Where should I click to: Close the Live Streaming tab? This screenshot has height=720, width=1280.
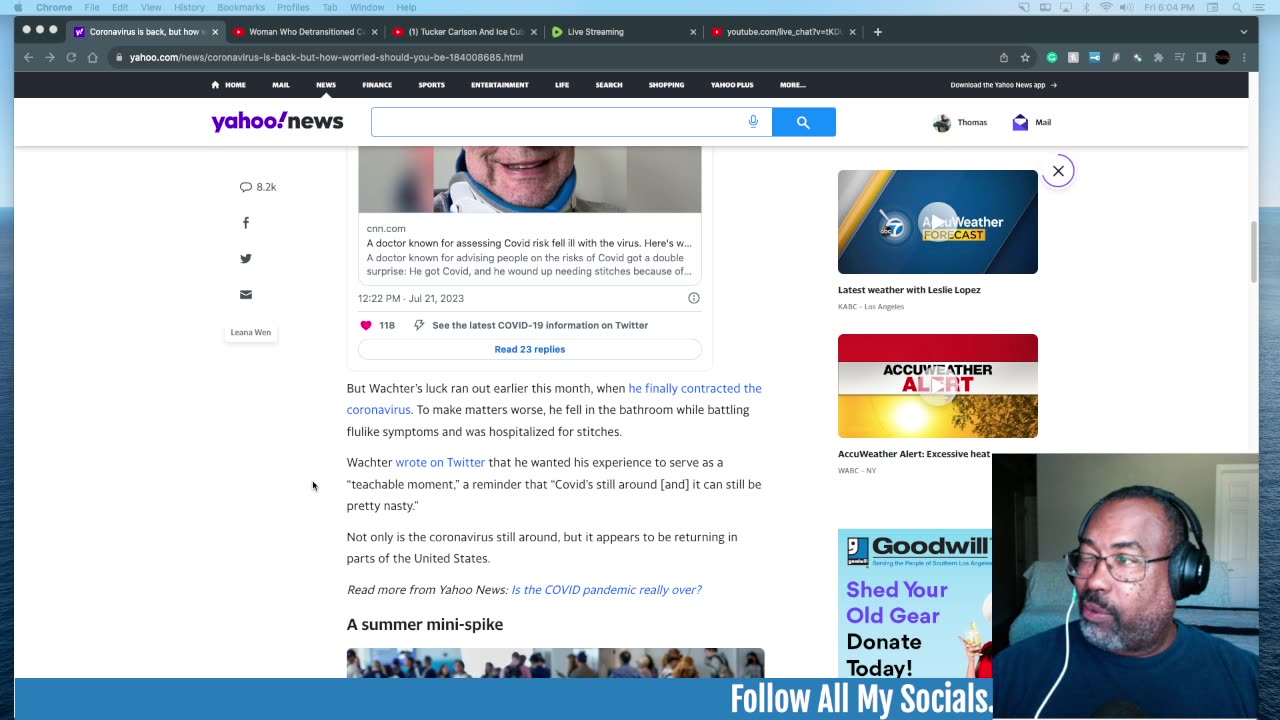[693, 32]
